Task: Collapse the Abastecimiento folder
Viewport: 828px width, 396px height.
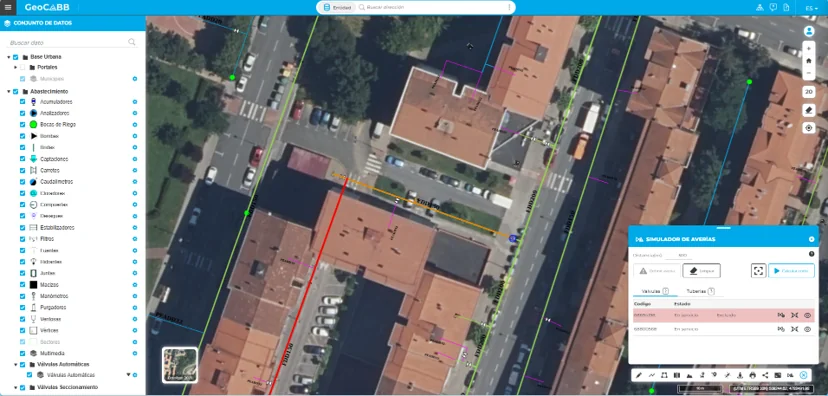Action: 8,91
